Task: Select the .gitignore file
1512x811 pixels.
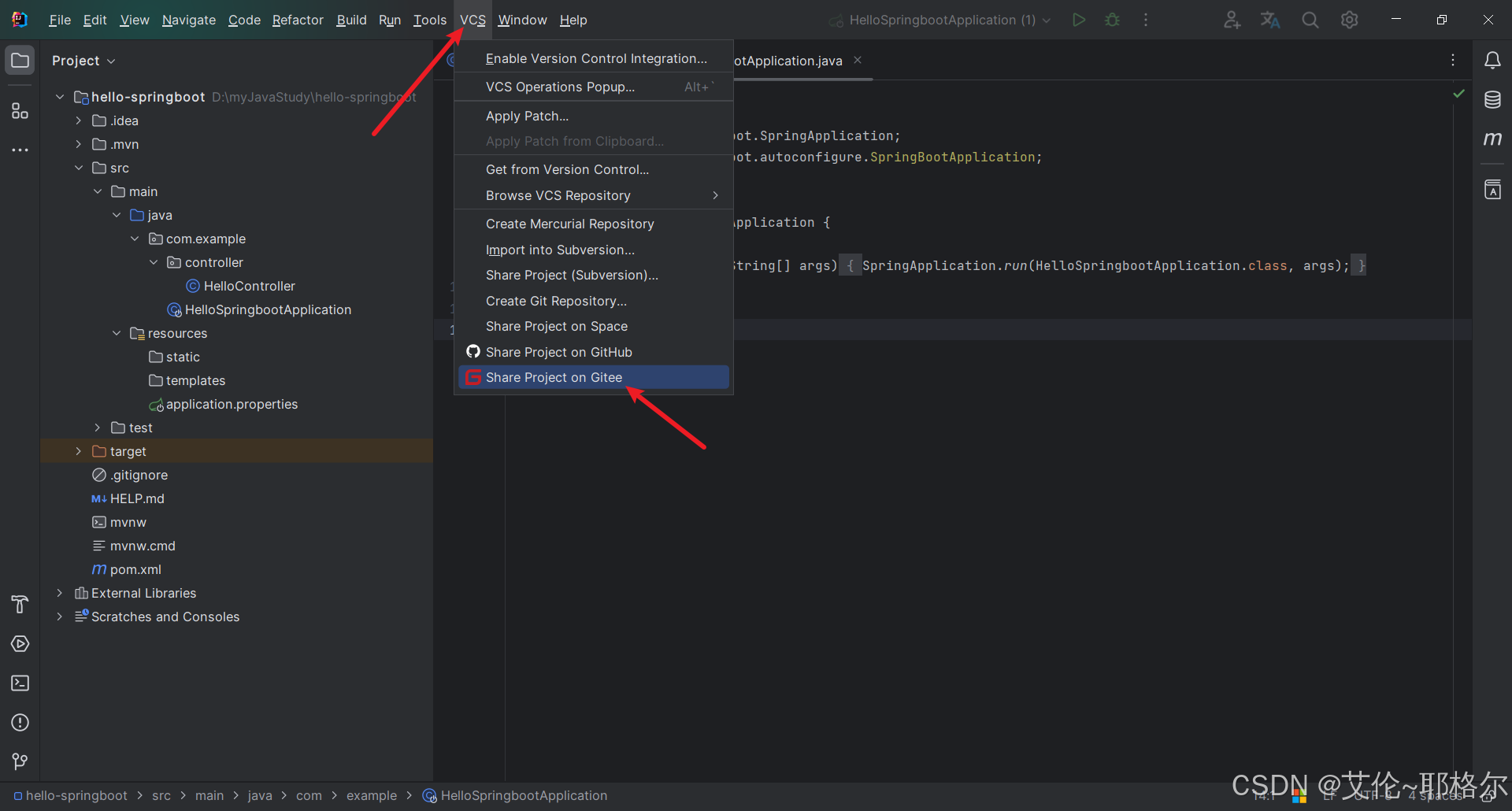Action: pos(130,475)
